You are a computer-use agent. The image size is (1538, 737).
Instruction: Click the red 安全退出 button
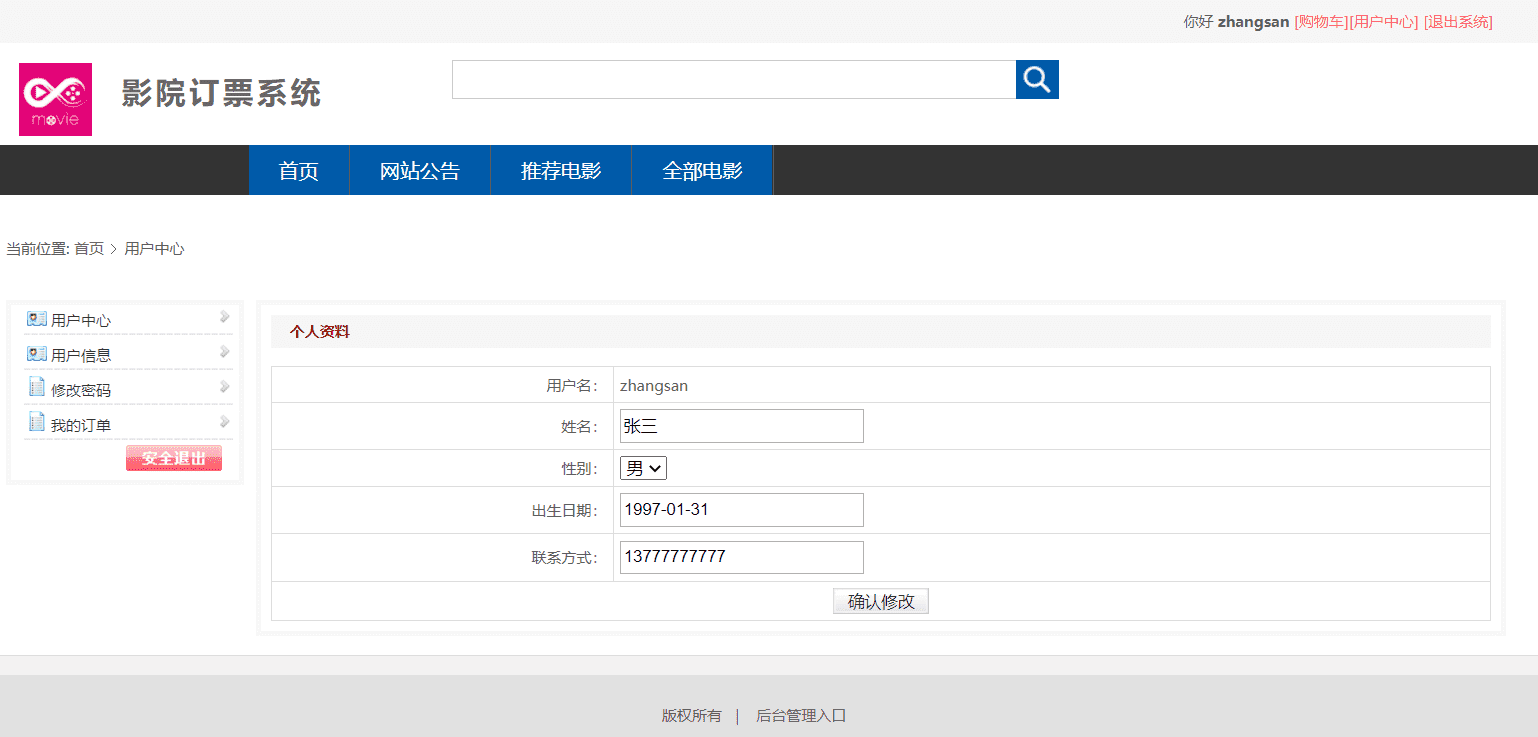[174, 458]
